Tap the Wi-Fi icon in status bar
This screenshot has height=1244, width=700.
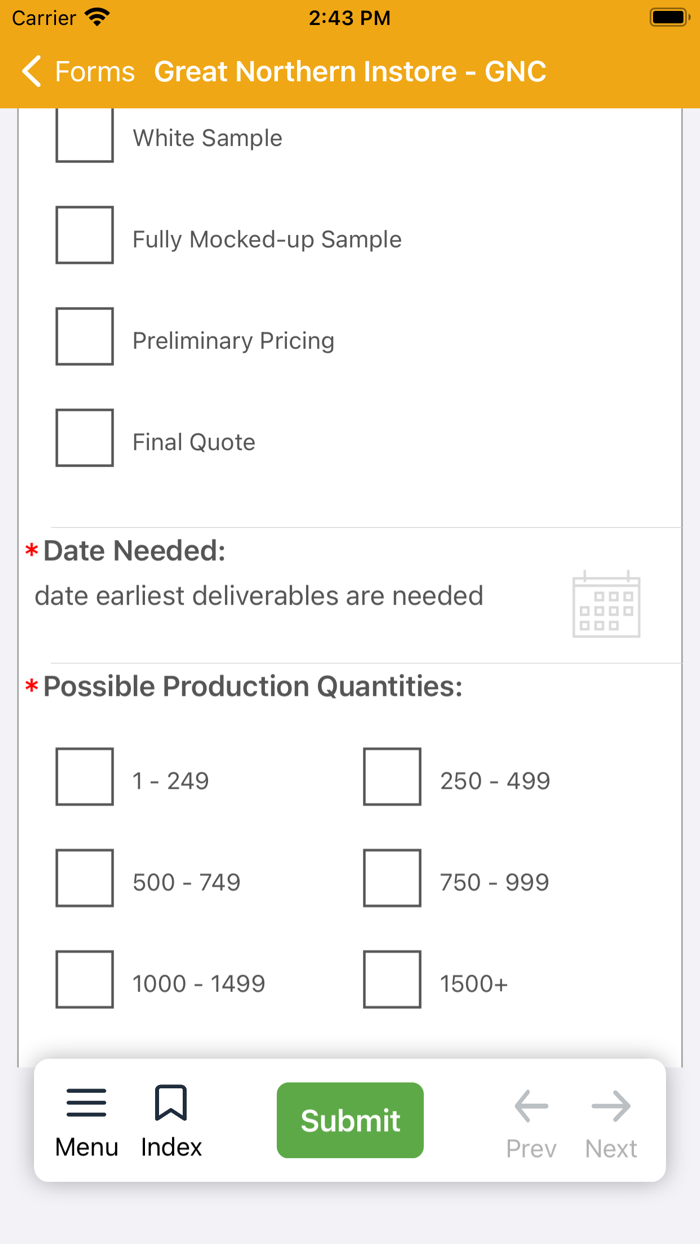pos(97,18)
